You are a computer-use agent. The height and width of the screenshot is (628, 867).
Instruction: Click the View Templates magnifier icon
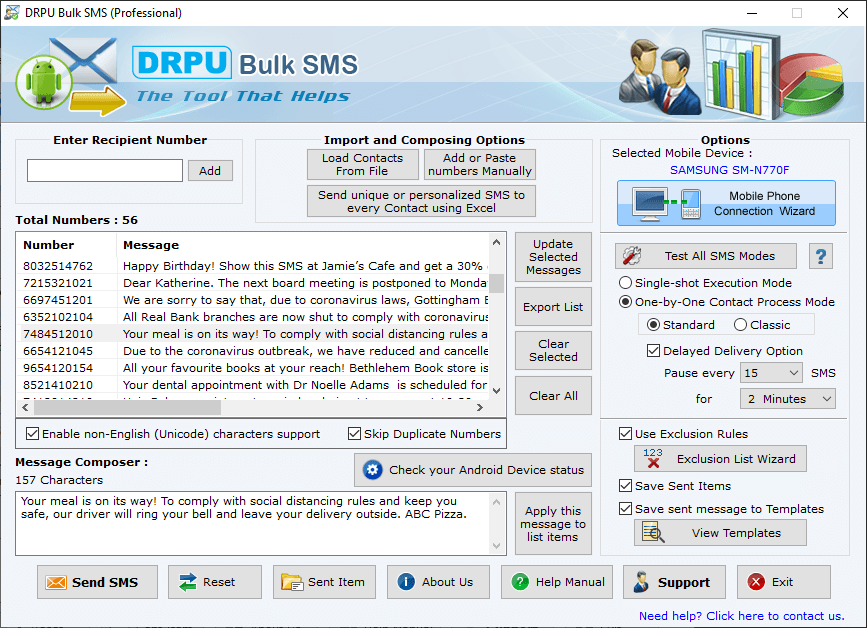653,532
